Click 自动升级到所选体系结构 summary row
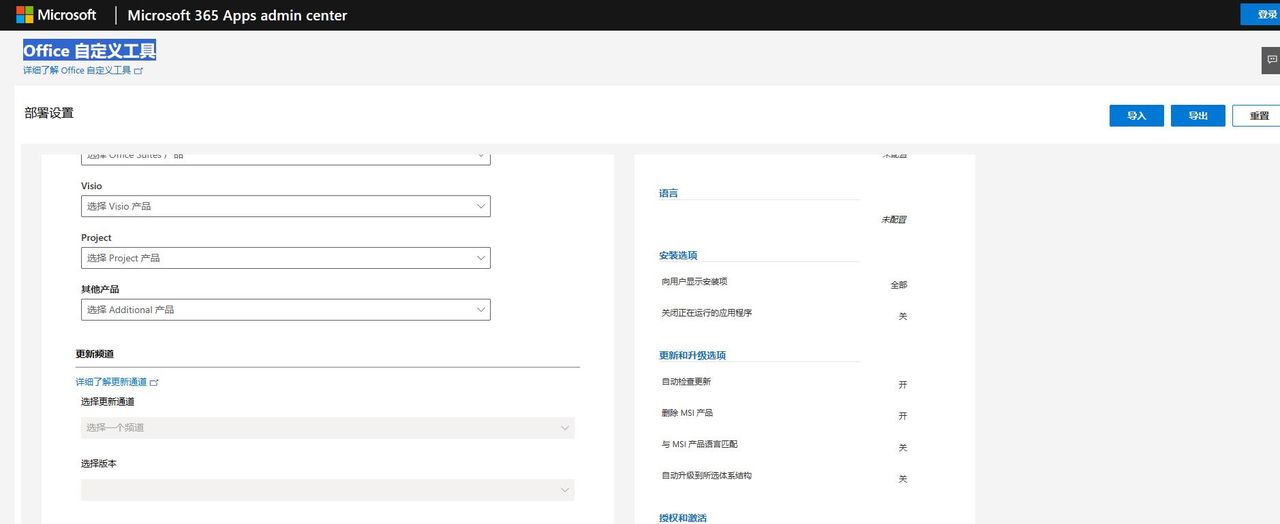Viewport: 1280px width, 524px height. (x=785, y=477)
